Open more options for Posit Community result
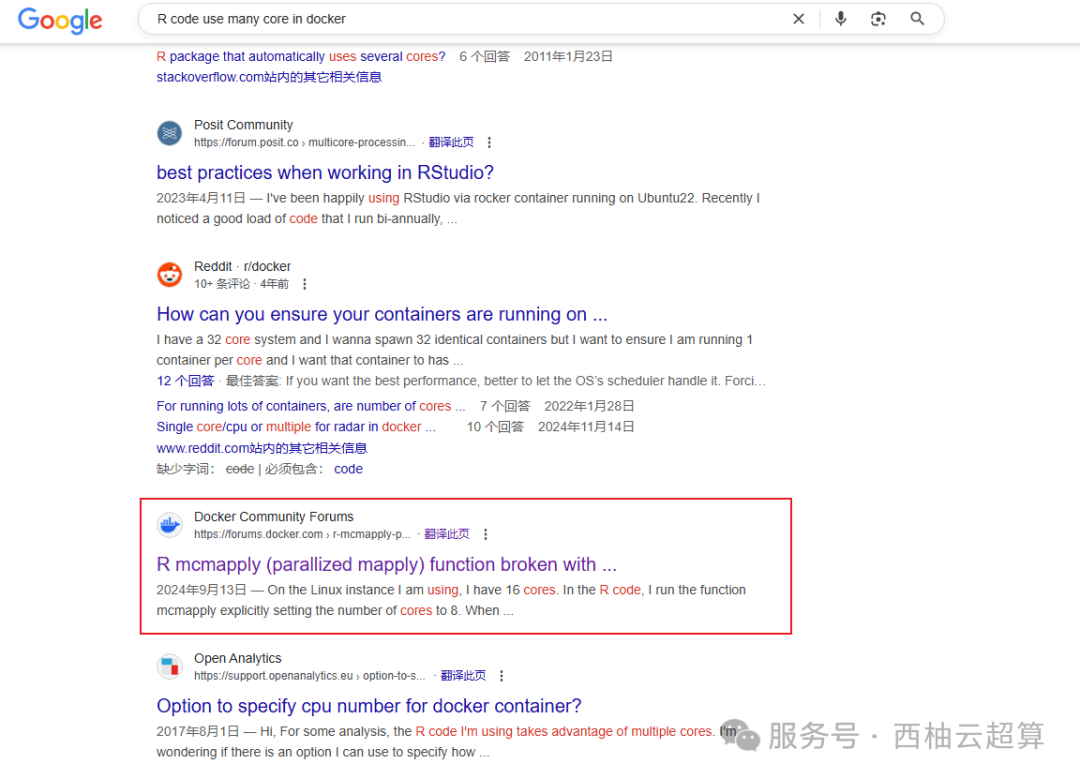Screen dimensions: 1080x779 pyautogui.click(x=489, y=143)
